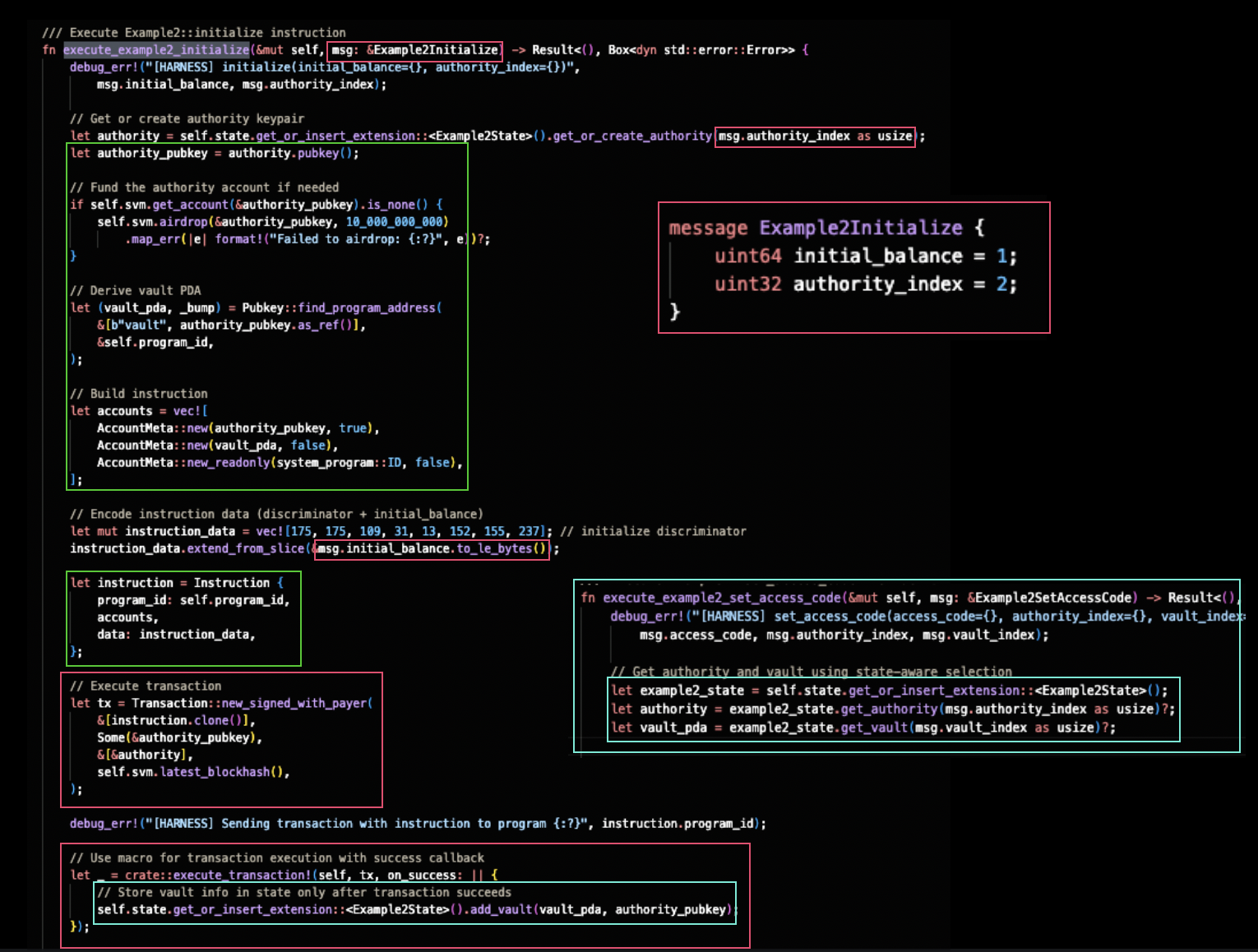Screen dimensions: 1258x952
Task: Select the uint32 authority_index field line
Action: pos(865,284)
